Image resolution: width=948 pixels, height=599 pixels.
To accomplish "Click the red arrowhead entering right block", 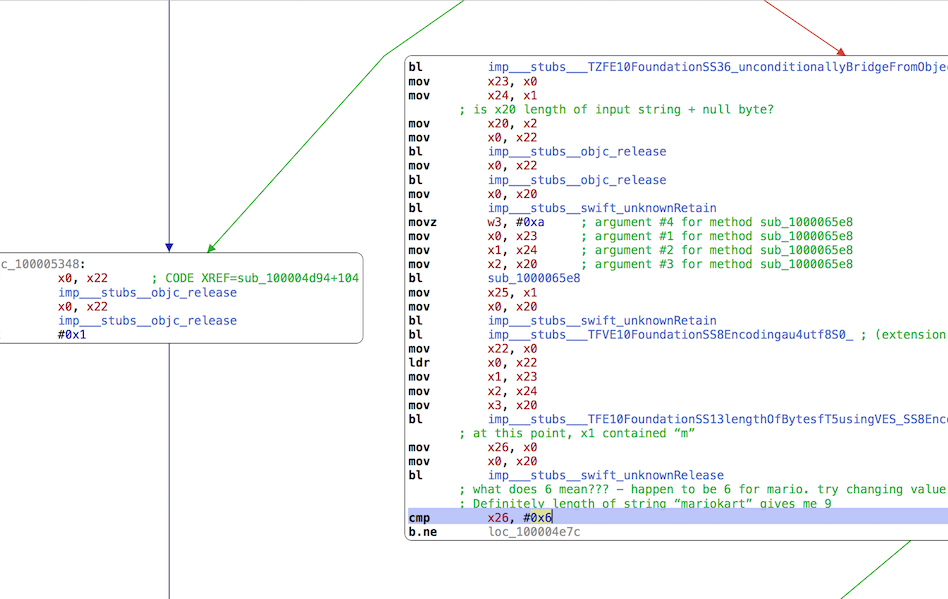I will pos(841,51).
